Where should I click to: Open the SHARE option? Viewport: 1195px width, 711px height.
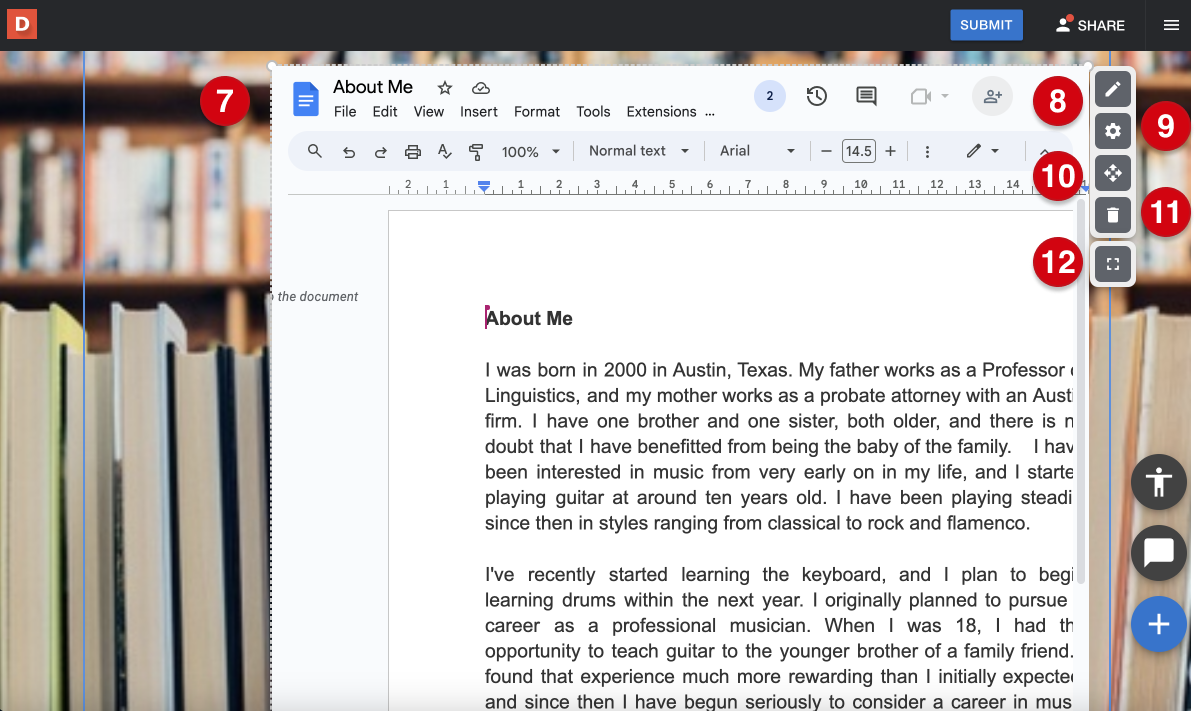[x=1090, y=25]
